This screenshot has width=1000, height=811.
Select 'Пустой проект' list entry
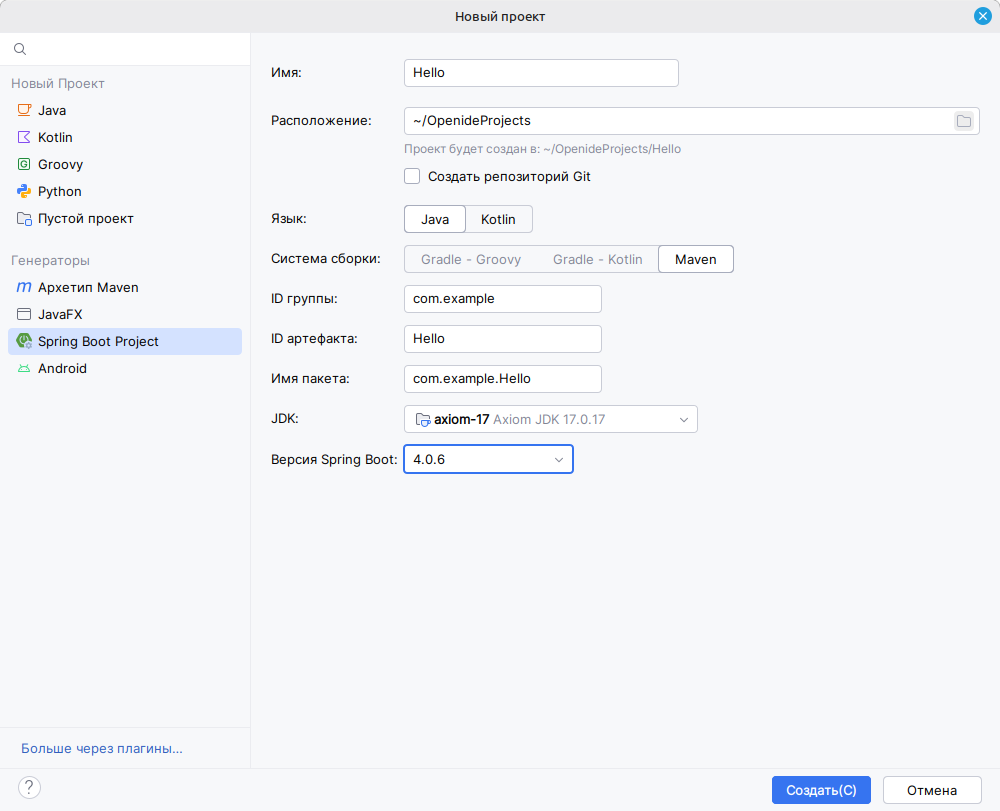125,218
